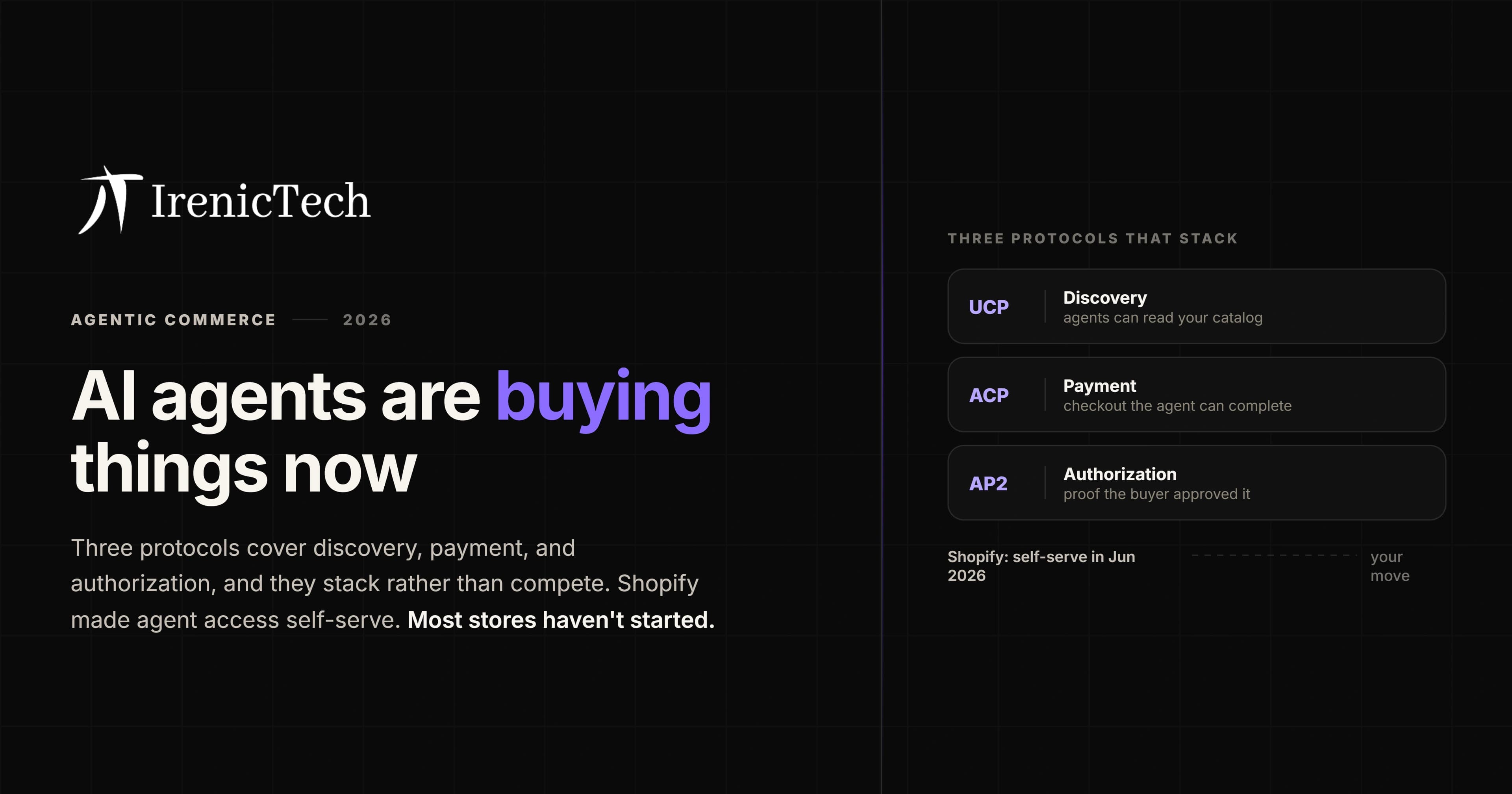1512x794 pixels.
Task: Click the dashed timeline line
Action: pos(1274,555)
